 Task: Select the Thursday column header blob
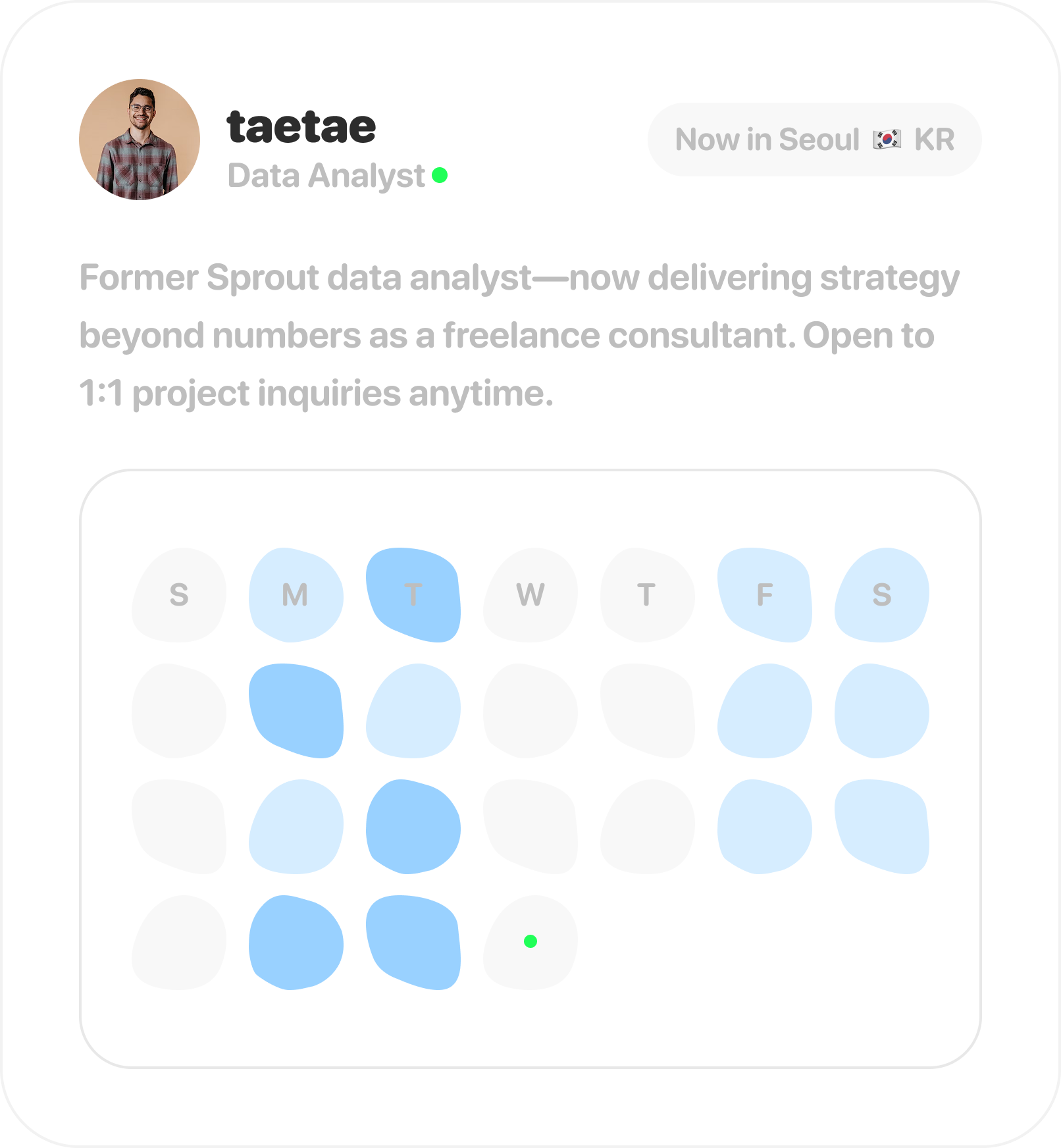click(x=648, y=595)
